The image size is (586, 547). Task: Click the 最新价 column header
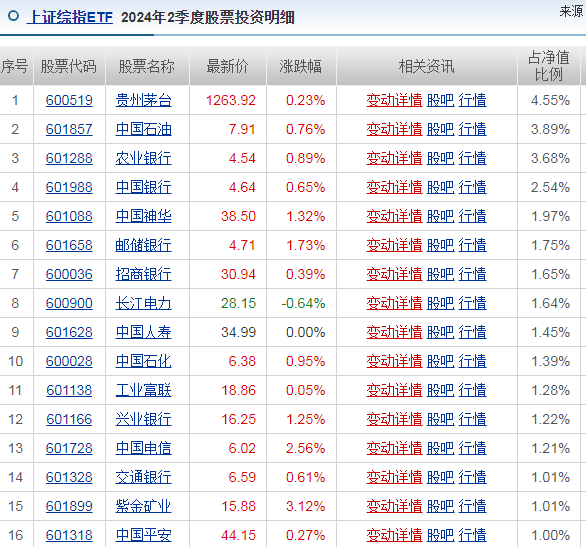coord(227,67)
